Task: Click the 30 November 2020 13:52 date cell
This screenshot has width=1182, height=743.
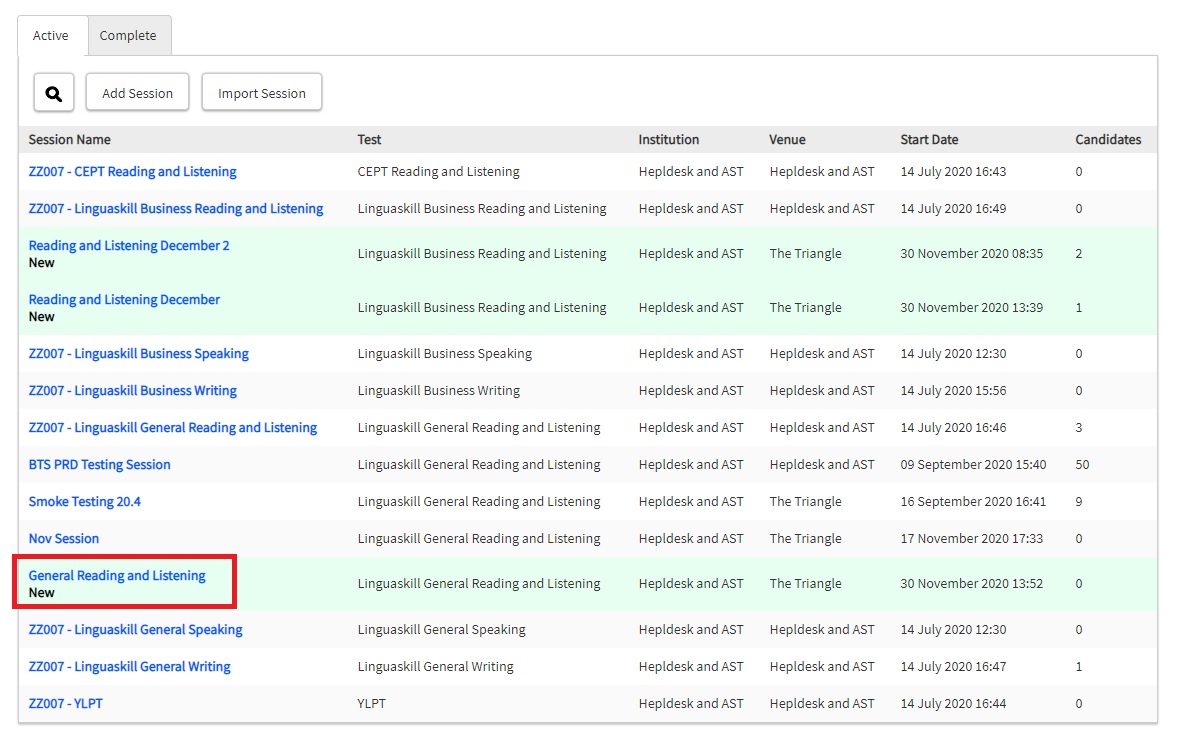Action: click(972, 583)
